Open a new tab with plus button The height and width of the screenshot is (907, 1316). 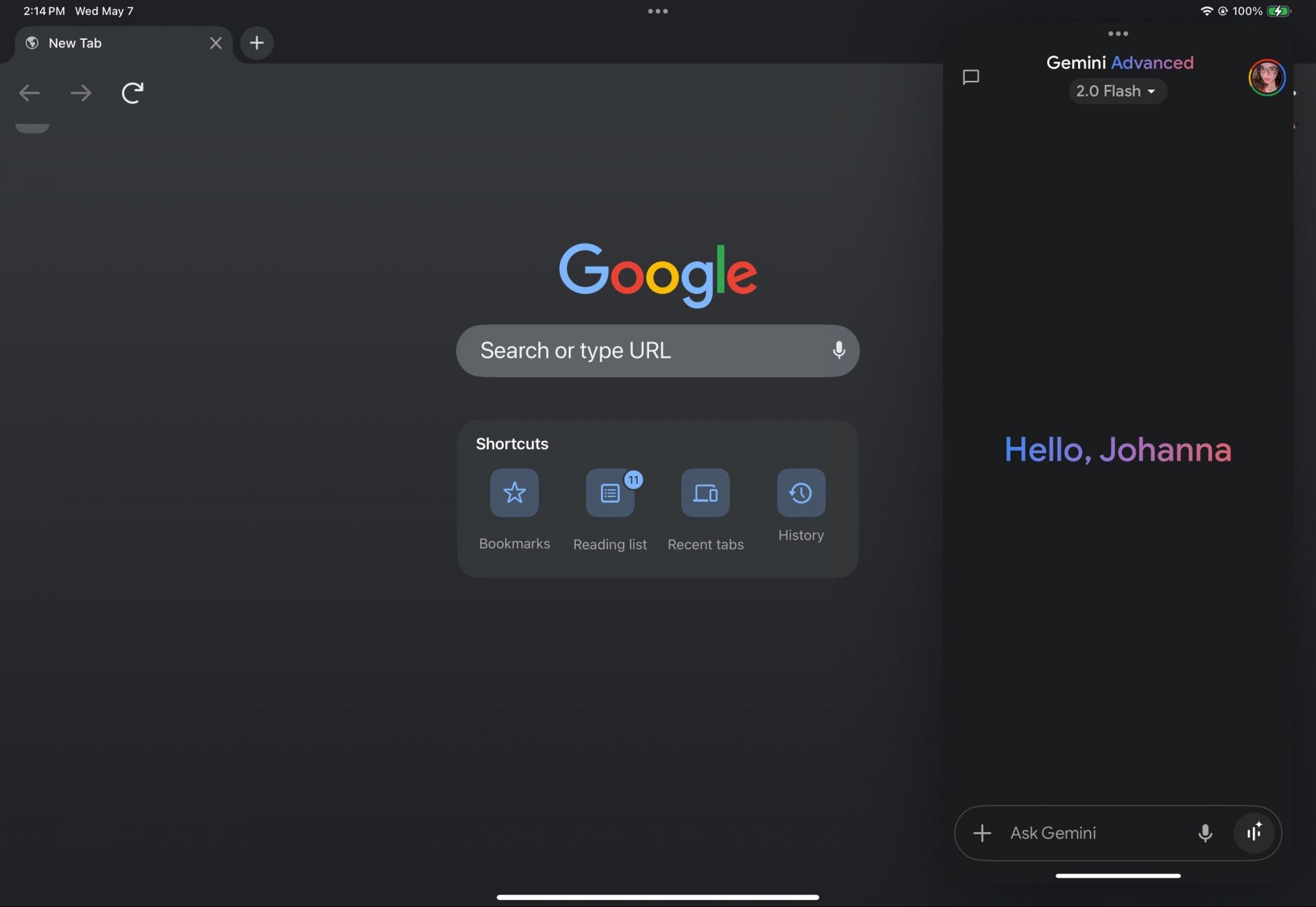click(x=256, y=43)
